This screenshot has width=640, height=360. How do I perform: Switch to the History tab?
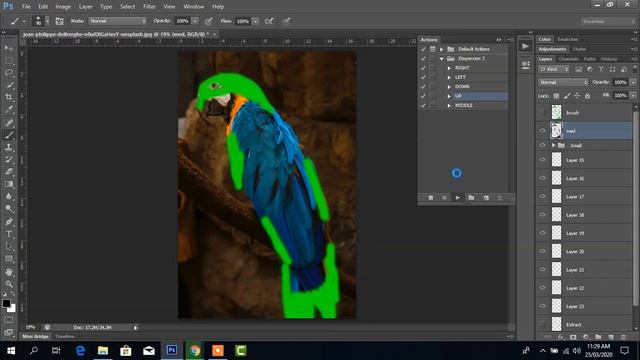(x=609, y=59)
